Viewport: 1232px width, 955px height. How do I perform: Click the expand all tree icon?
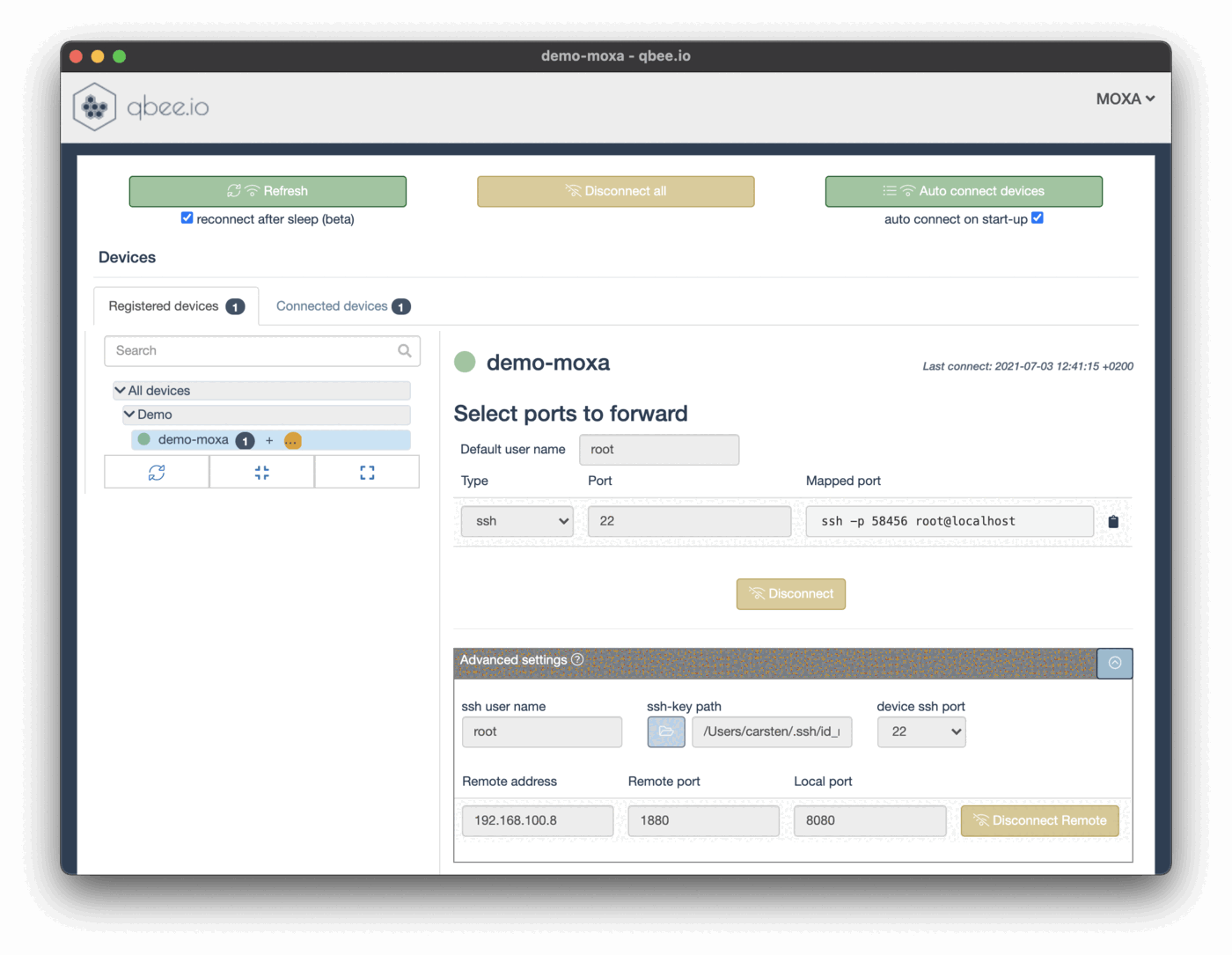367,473
